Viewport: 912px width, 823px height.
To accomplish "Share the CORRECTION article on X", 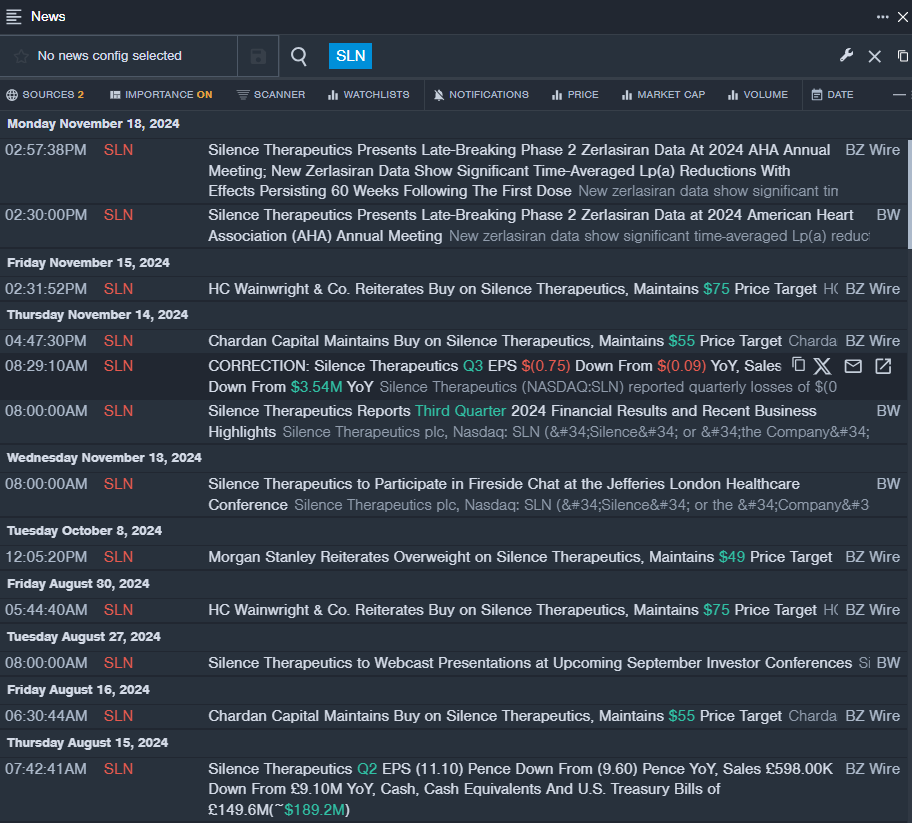I will 822,366.
